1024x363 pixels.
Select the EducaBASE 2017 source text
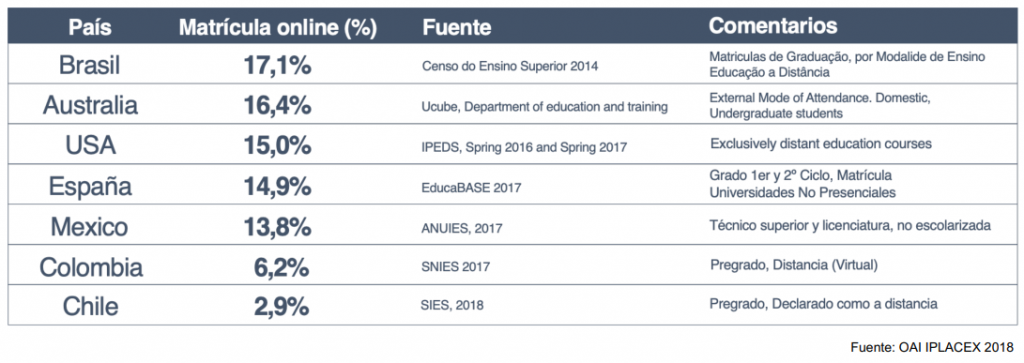point(472,188)
